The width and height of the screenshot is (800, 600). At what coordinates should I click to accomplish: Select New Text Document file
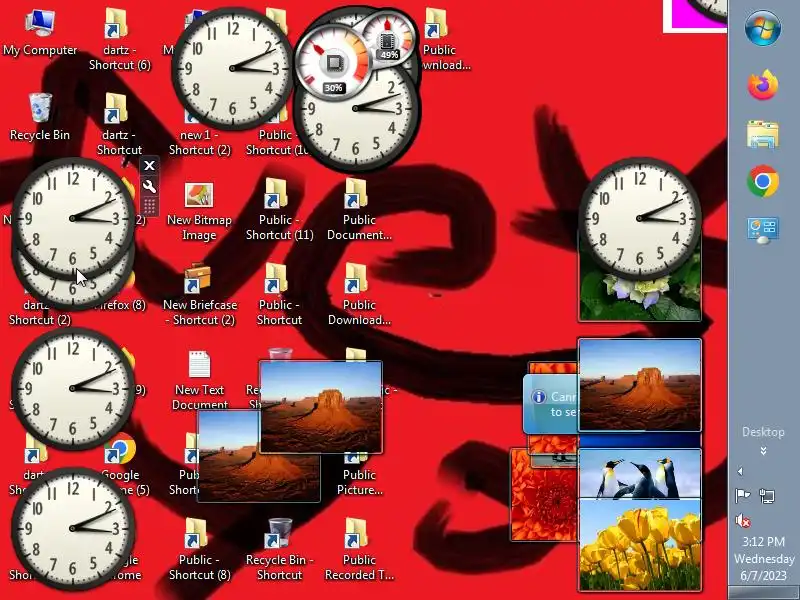[199, 380]
